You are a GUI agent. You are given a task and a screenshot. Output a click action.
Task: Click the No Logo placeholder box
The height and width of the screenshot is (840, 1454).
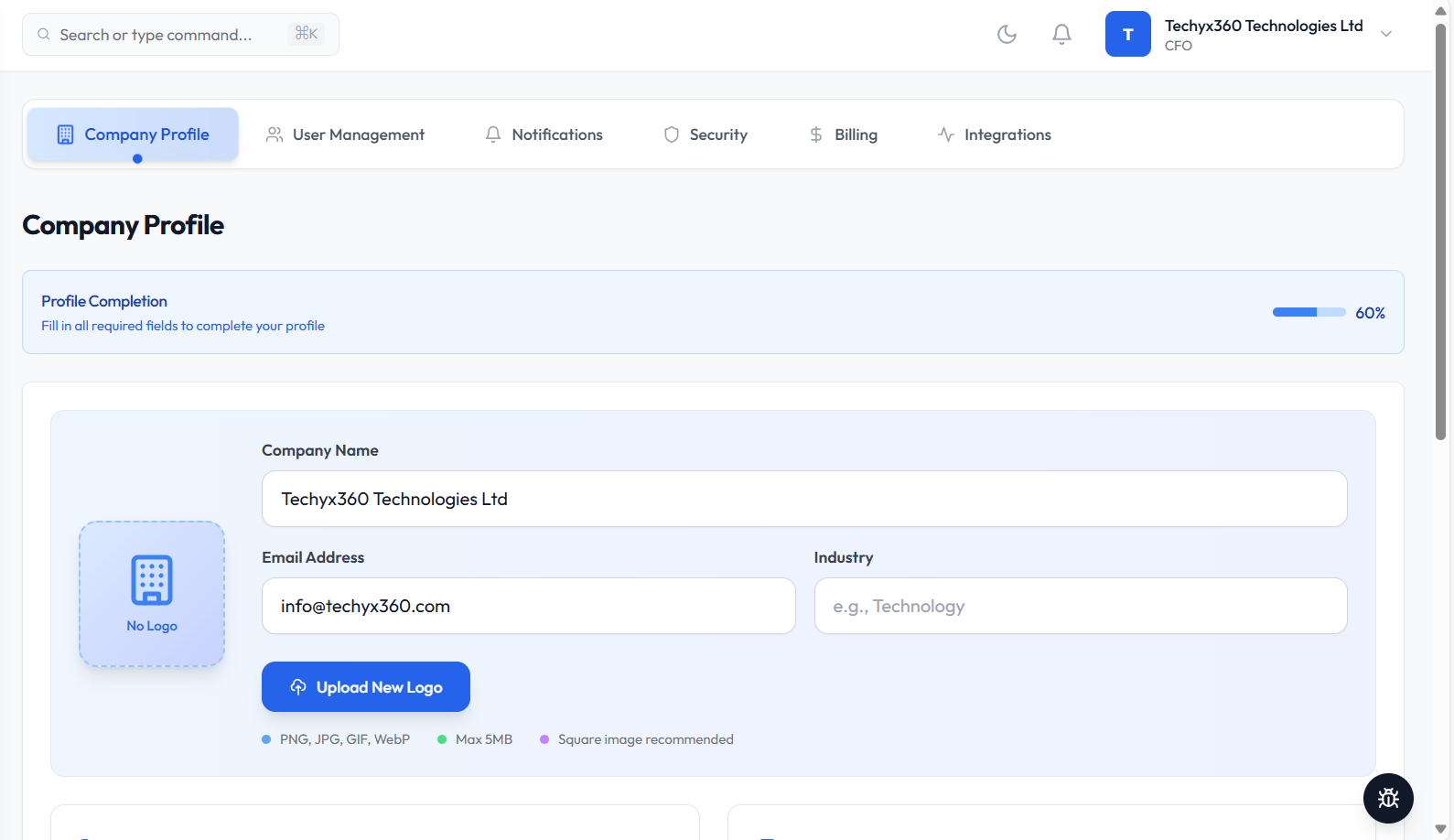(x=152, y=594)
